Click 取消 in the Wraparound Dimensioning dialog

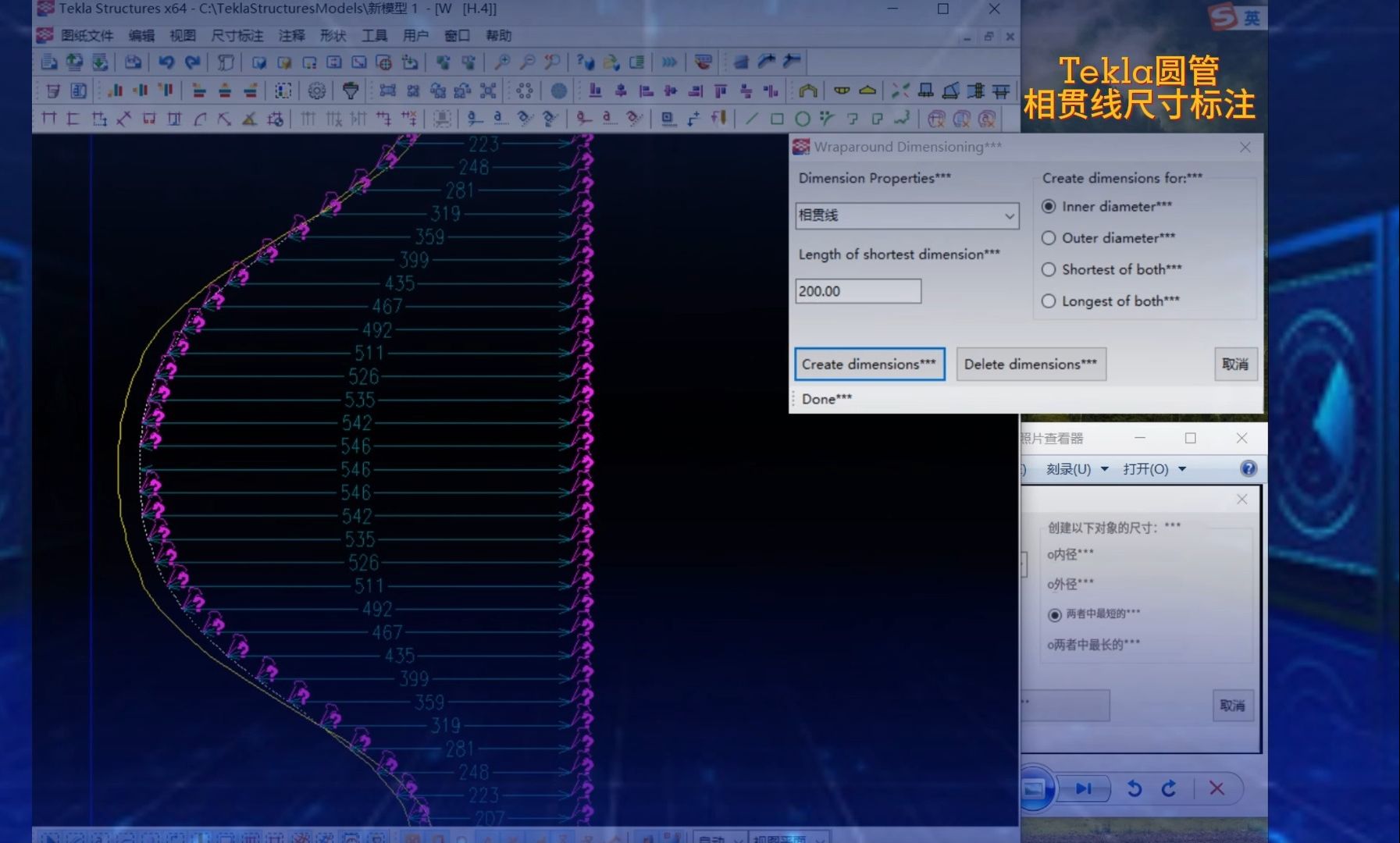1235,365
